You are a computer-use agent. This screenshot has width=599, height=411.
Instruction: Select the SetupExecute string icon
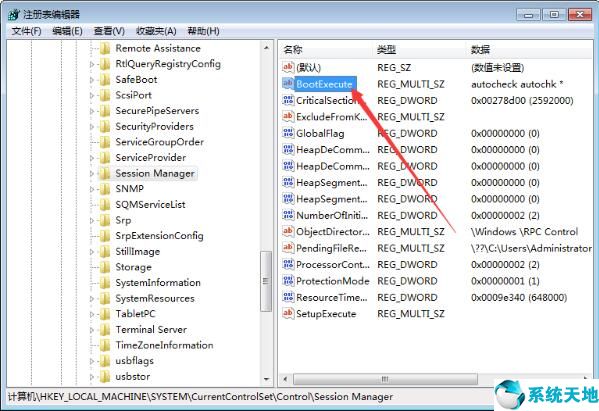(288, 314)
